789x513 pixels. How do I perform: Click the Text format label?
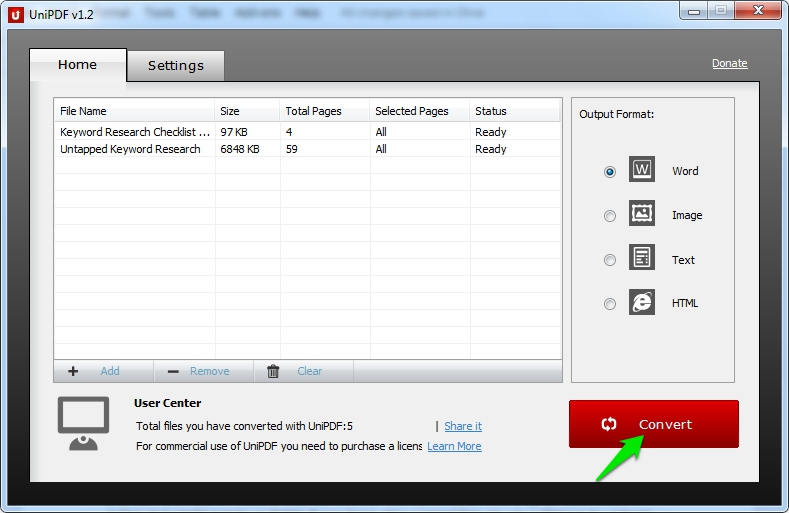click(x=683, y=260)
